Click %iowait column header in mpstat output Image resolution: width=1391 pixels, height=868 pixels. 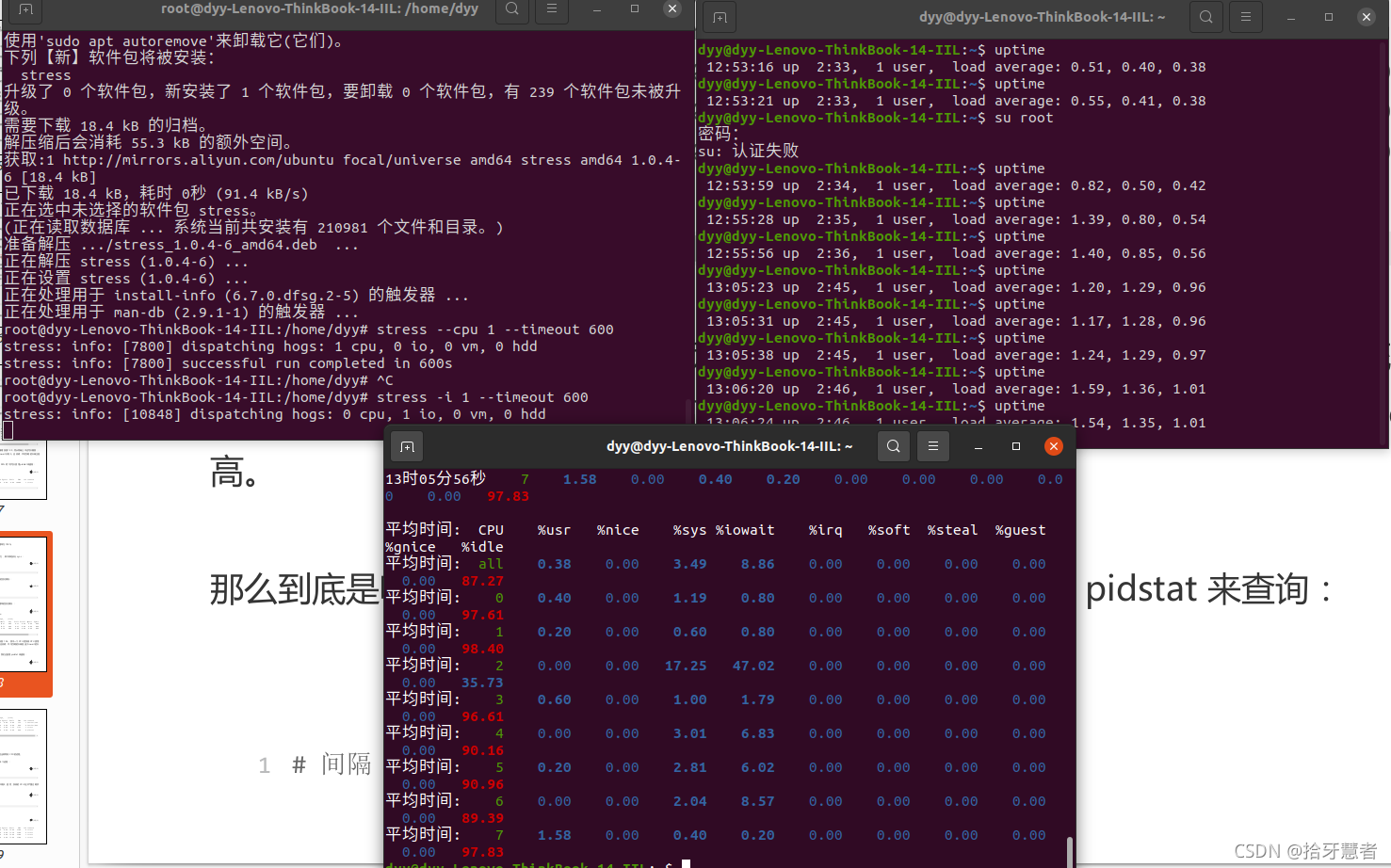point(745,530)
